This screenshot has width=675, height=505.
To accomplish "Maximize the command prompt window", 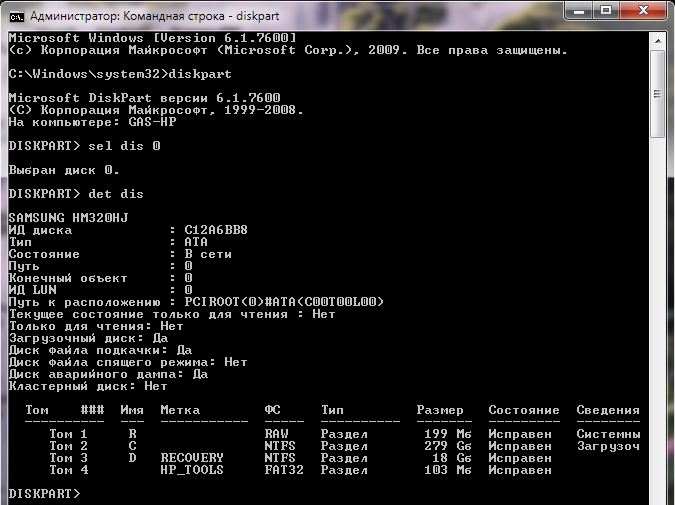I will (606, 11).
